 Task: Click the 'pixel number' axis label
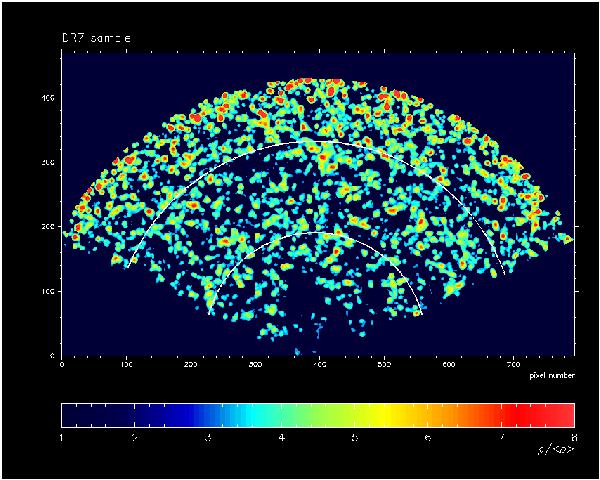pos(551,376)
